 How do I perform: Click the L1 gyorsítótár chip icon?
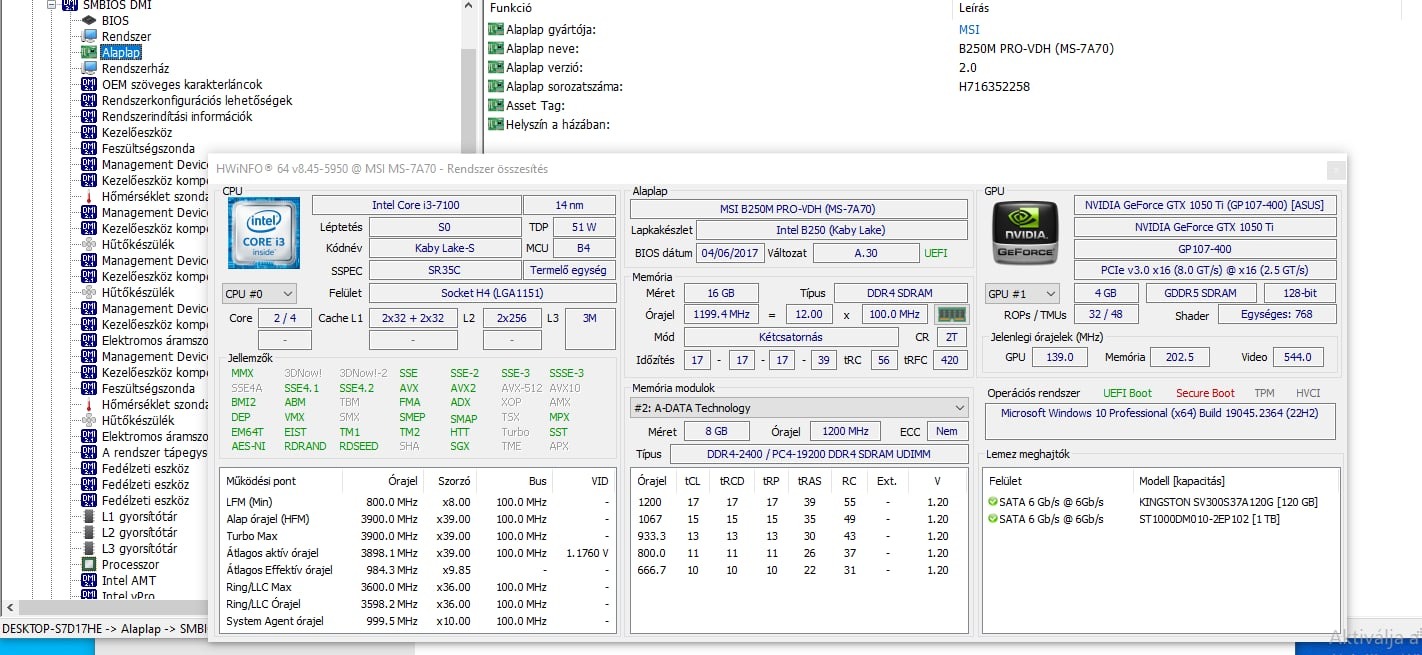[x=90, y=516]
